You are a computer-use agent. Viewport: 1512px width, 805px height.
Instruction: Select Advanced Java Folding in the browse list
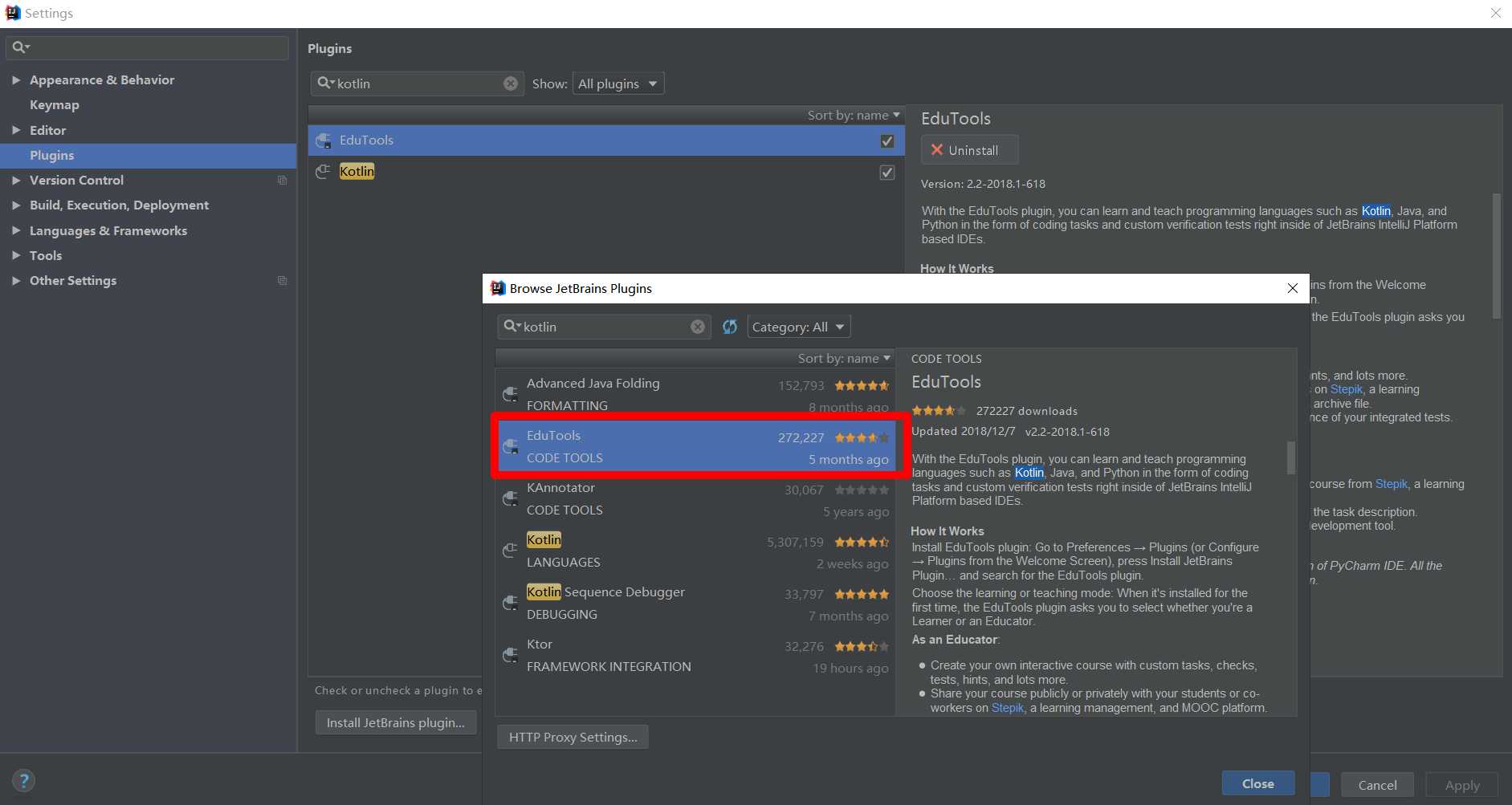coord(695,394)
